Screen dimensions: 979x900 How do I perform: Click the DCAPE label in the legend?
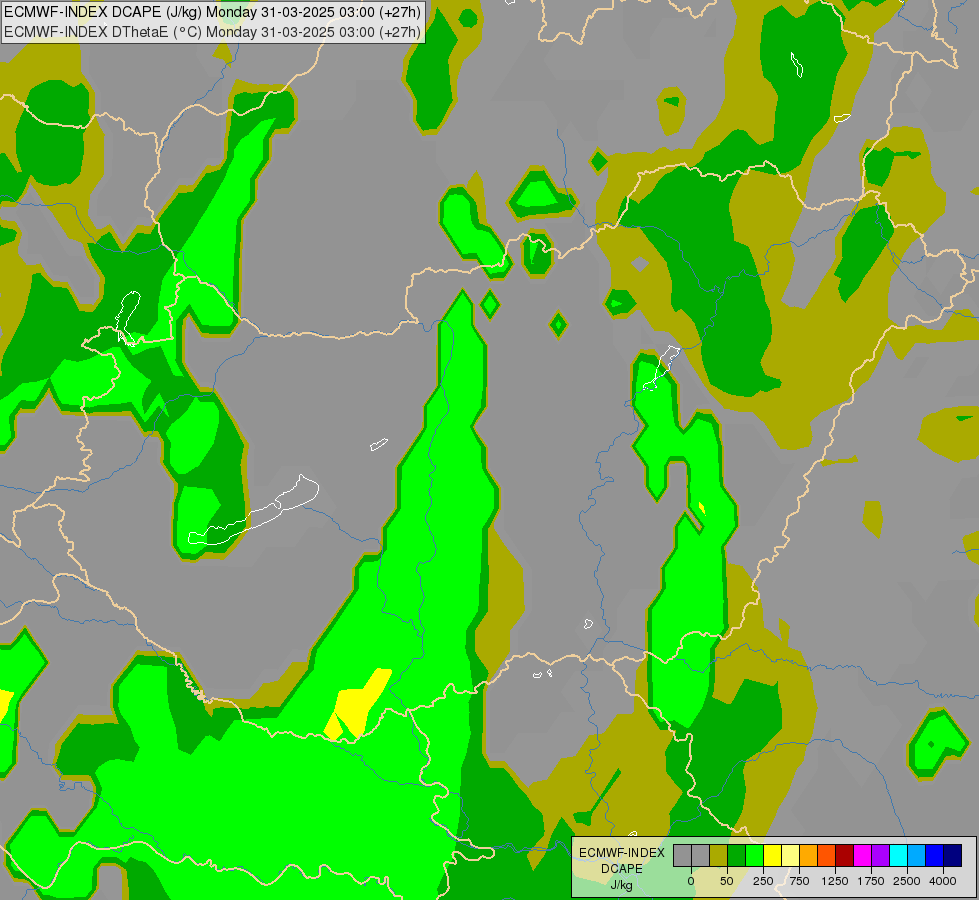pos(622,869)
